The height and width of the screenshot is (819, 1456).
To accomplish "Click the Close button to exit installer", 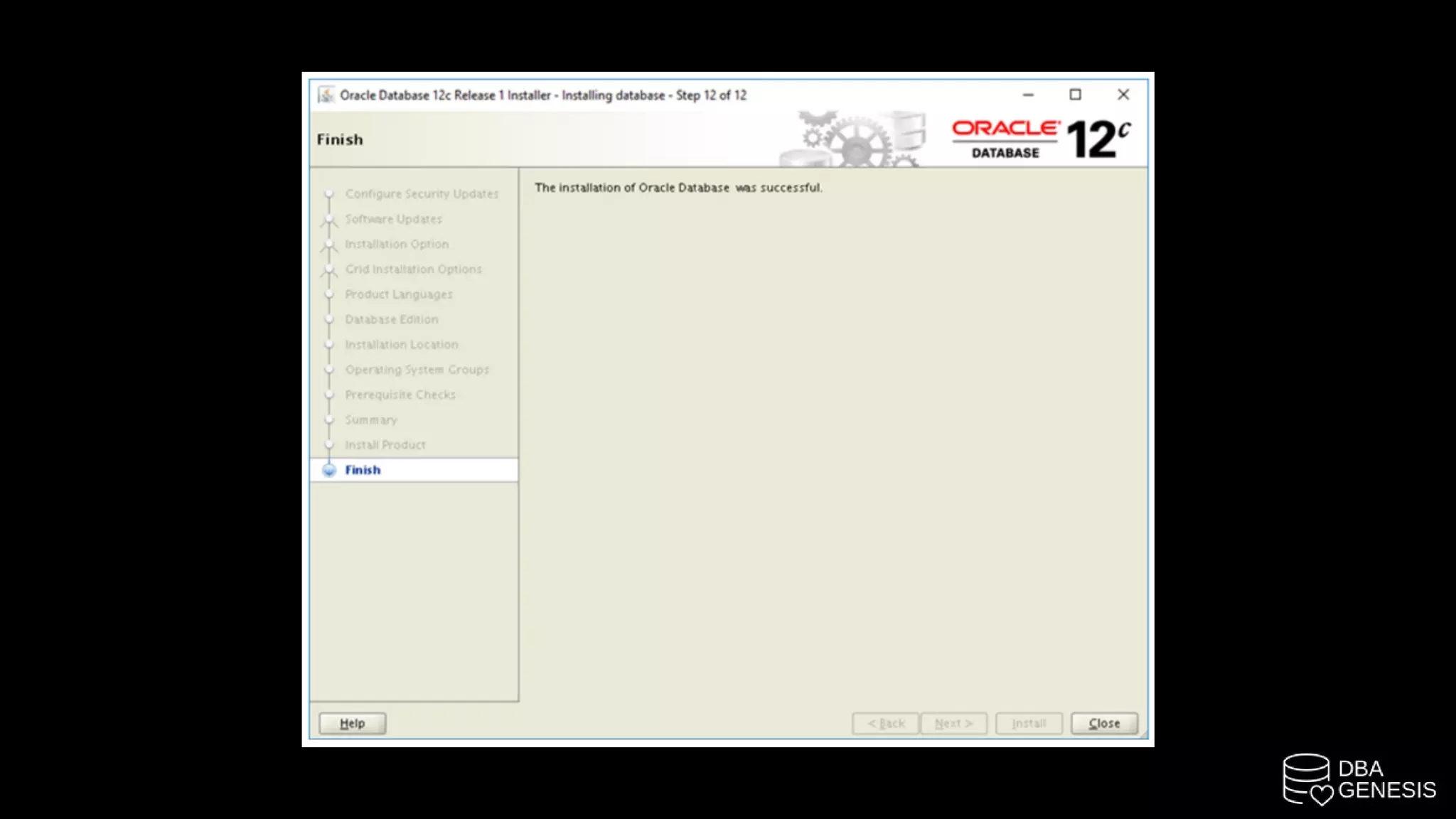I will pos(1103,723).
